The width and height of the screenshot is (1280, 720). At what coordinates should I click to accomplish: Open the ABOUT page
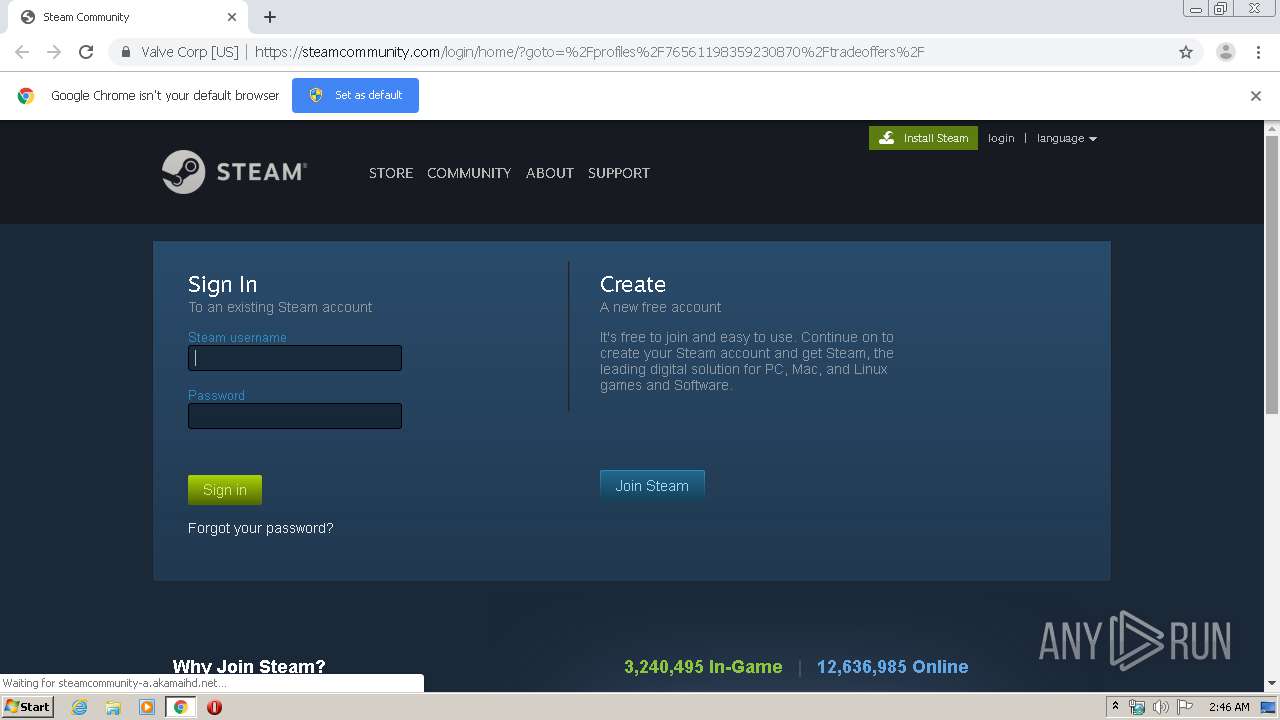click(550, 173)
